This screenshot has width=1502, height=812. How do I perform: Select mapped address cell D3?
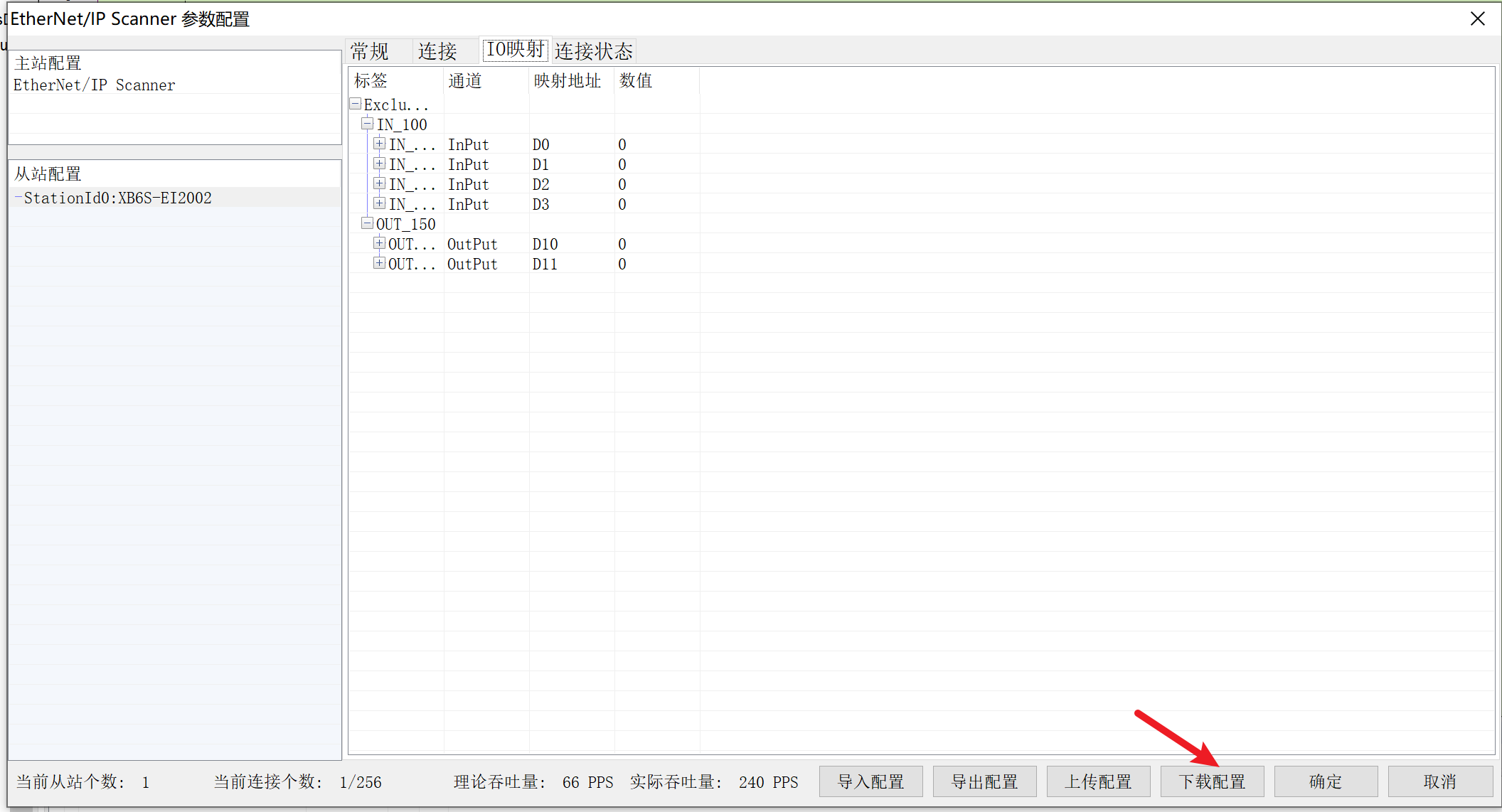[541, 204]
